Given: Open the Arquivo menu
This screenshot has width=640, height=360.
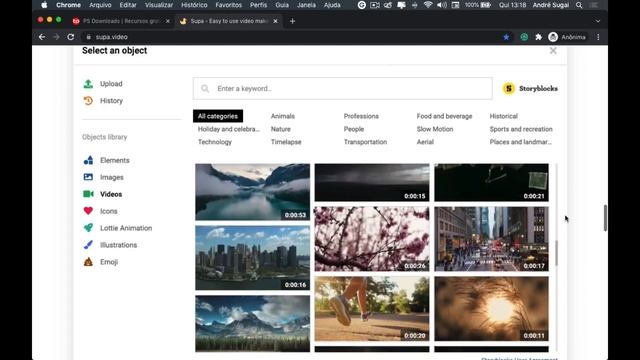Looking at the screenshot, I should coord(100,5).
